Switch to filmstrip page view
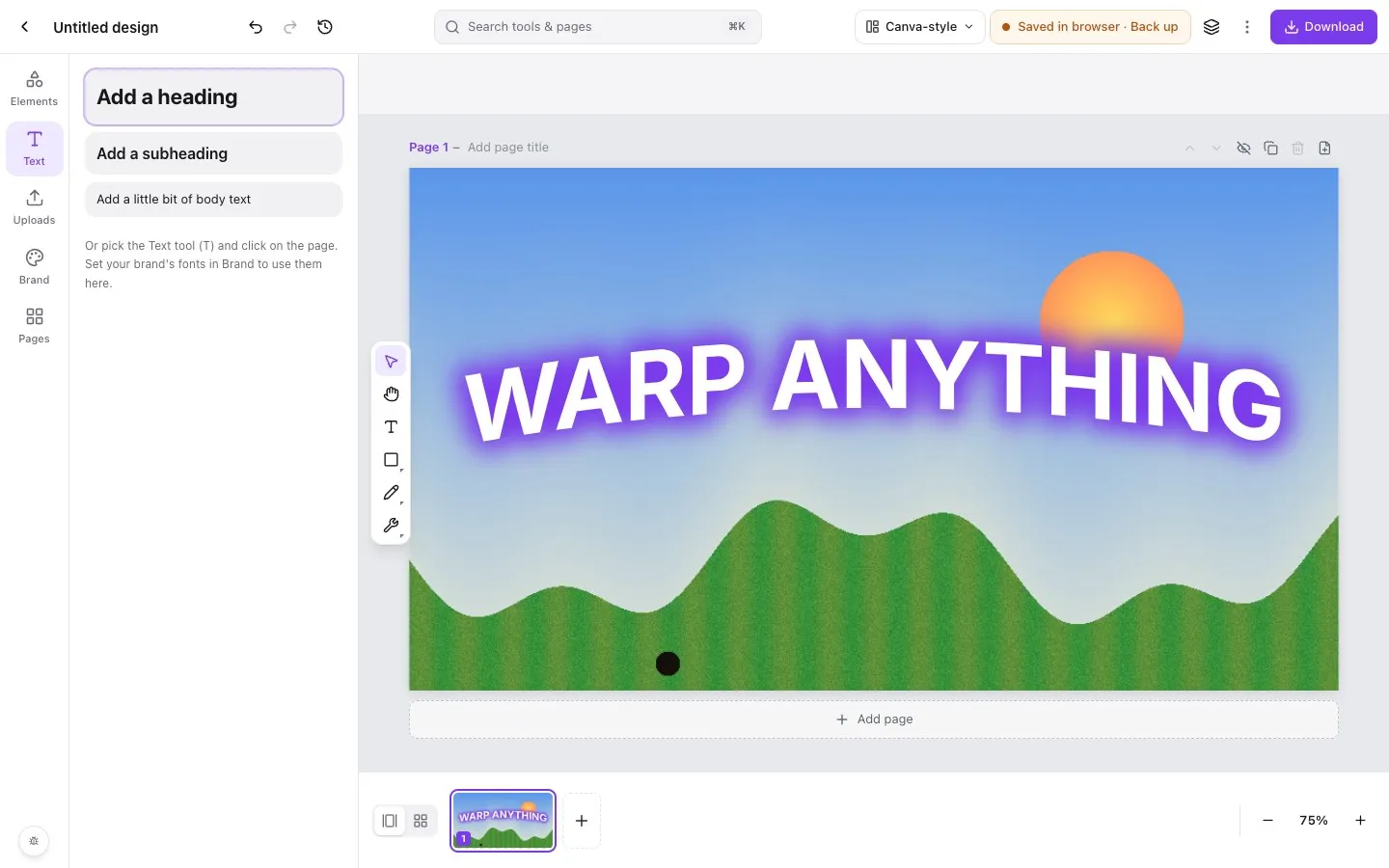Image resolution: width=1389 pixels, height=868 pixels. point(390,821)
